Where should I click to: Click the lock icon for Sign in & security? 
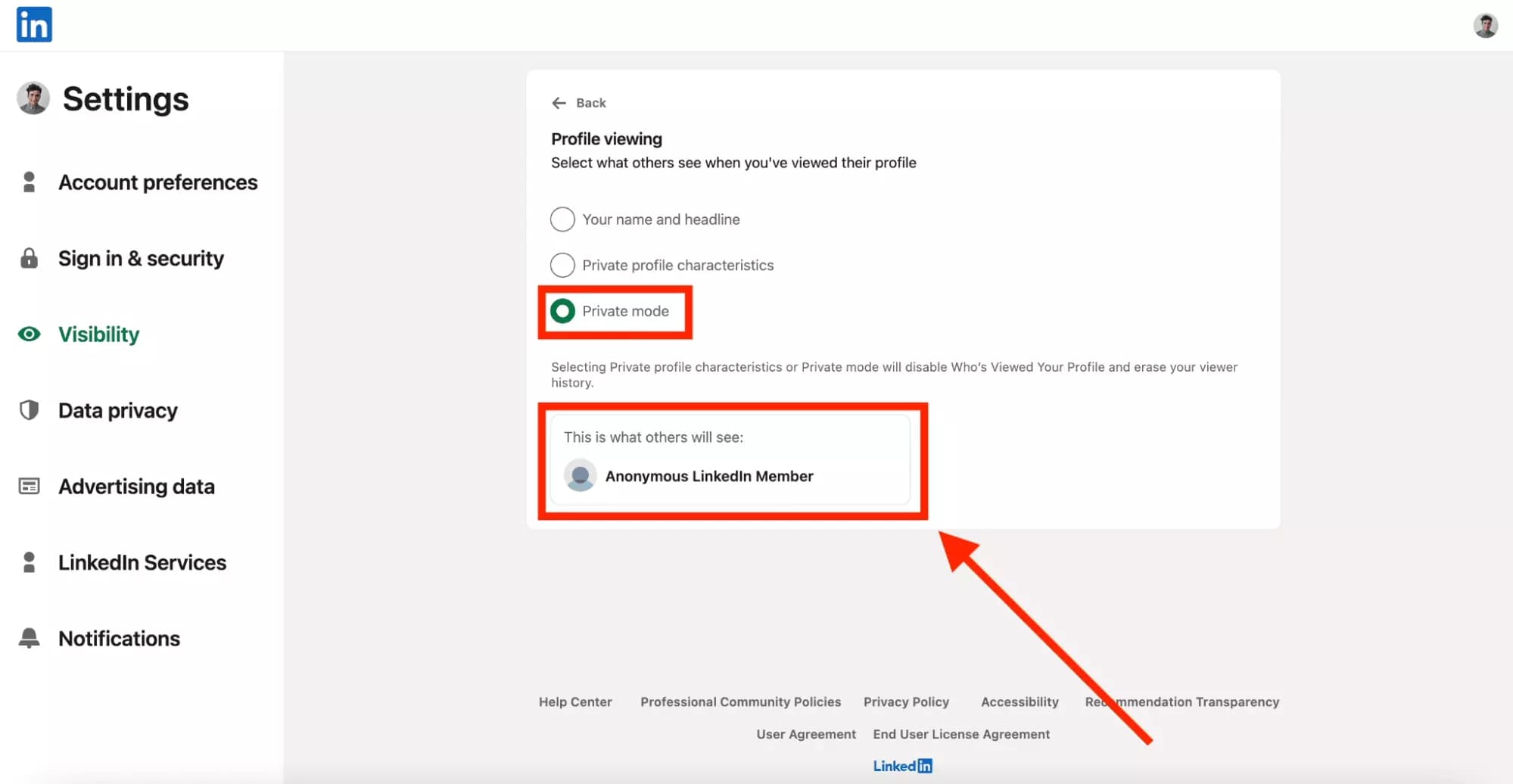click(29, 258)
